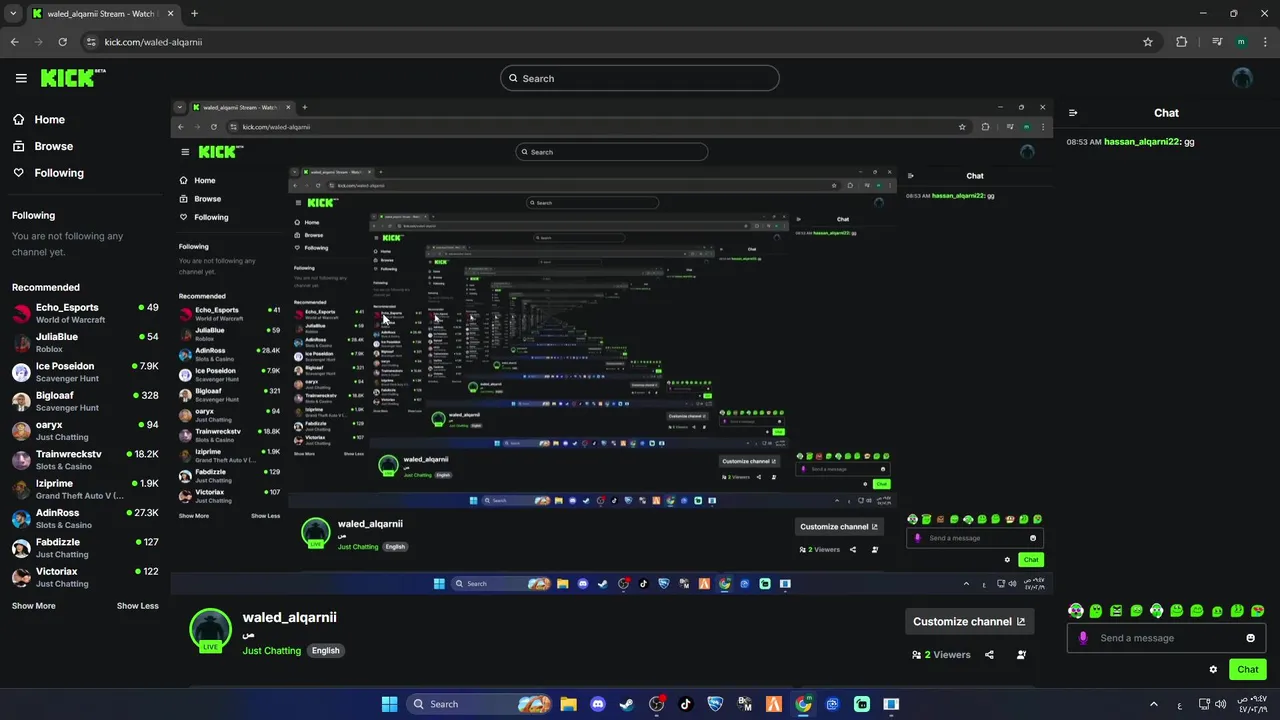This screenshot has height=720, width=1280.
Task: Switch to Chrome on taskbar
Action: (803, 704)
